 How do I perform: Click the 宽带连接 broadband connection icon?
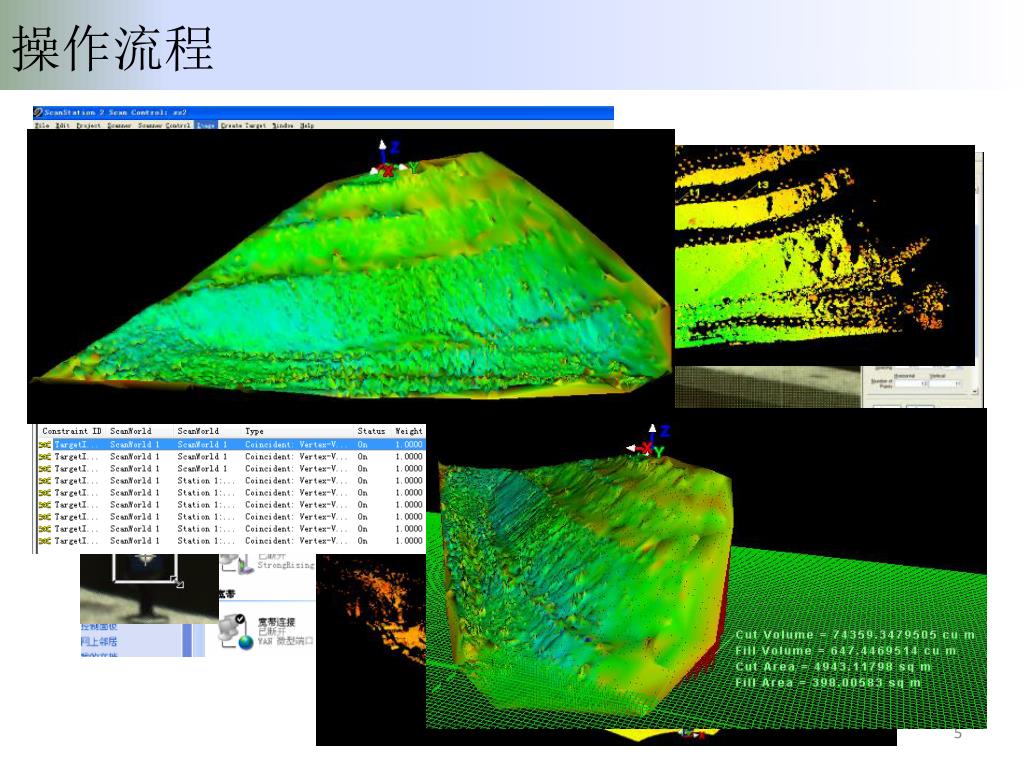pyautogui.click(x=236, y=632)
